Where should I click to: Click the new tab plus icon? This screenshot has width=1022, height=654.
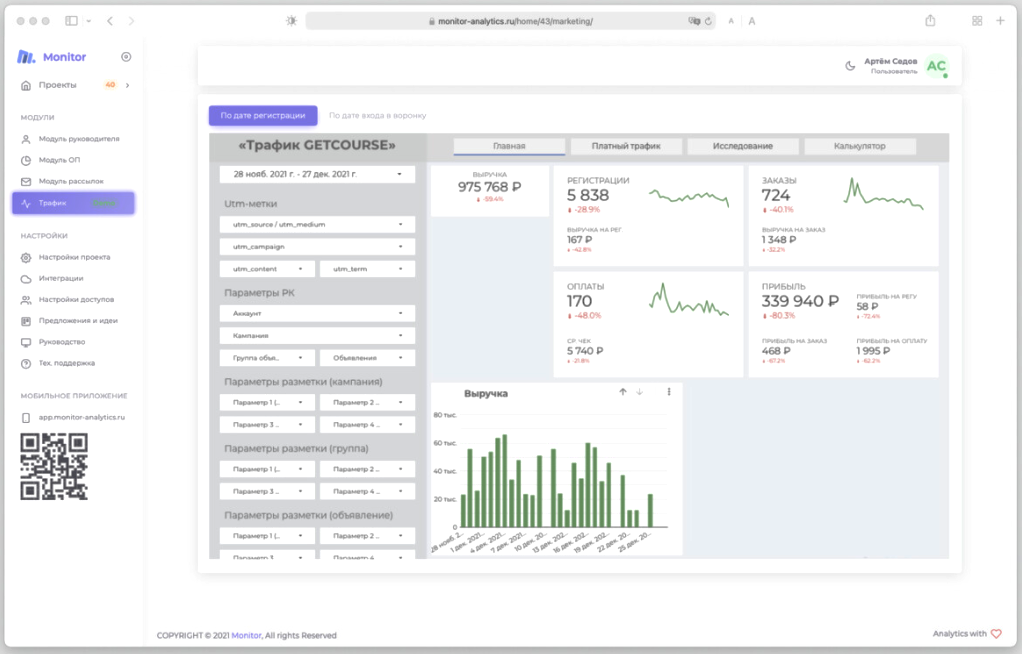tap(1000, 21)
